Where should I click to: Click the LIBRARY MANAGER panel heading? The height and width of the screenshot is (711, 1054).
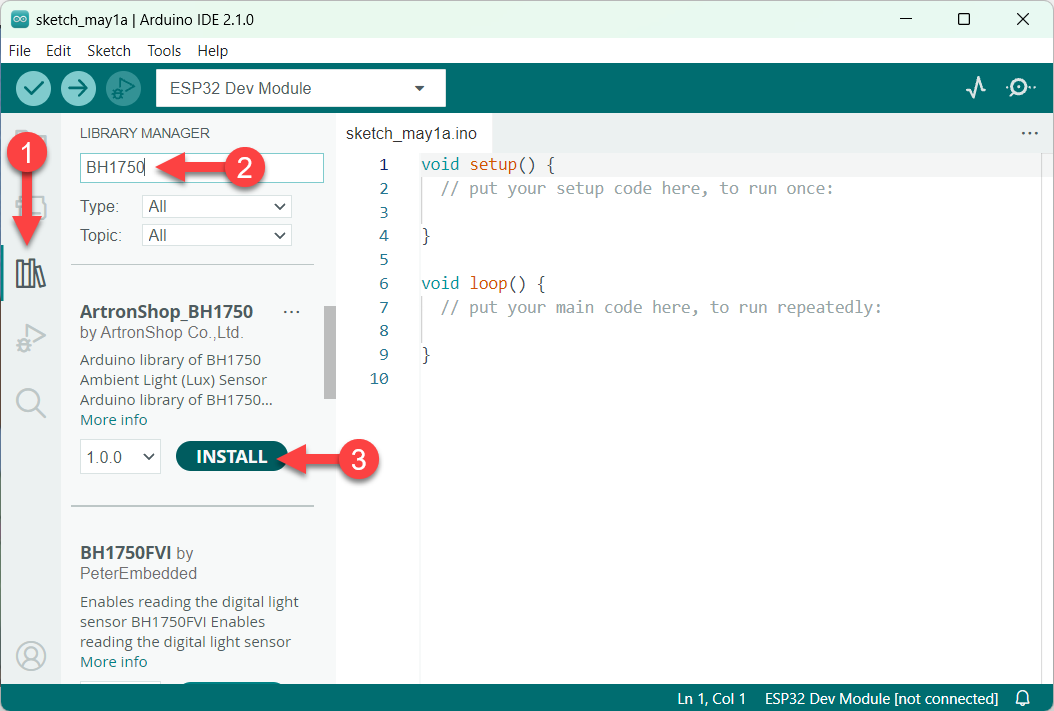pos(145,133)
